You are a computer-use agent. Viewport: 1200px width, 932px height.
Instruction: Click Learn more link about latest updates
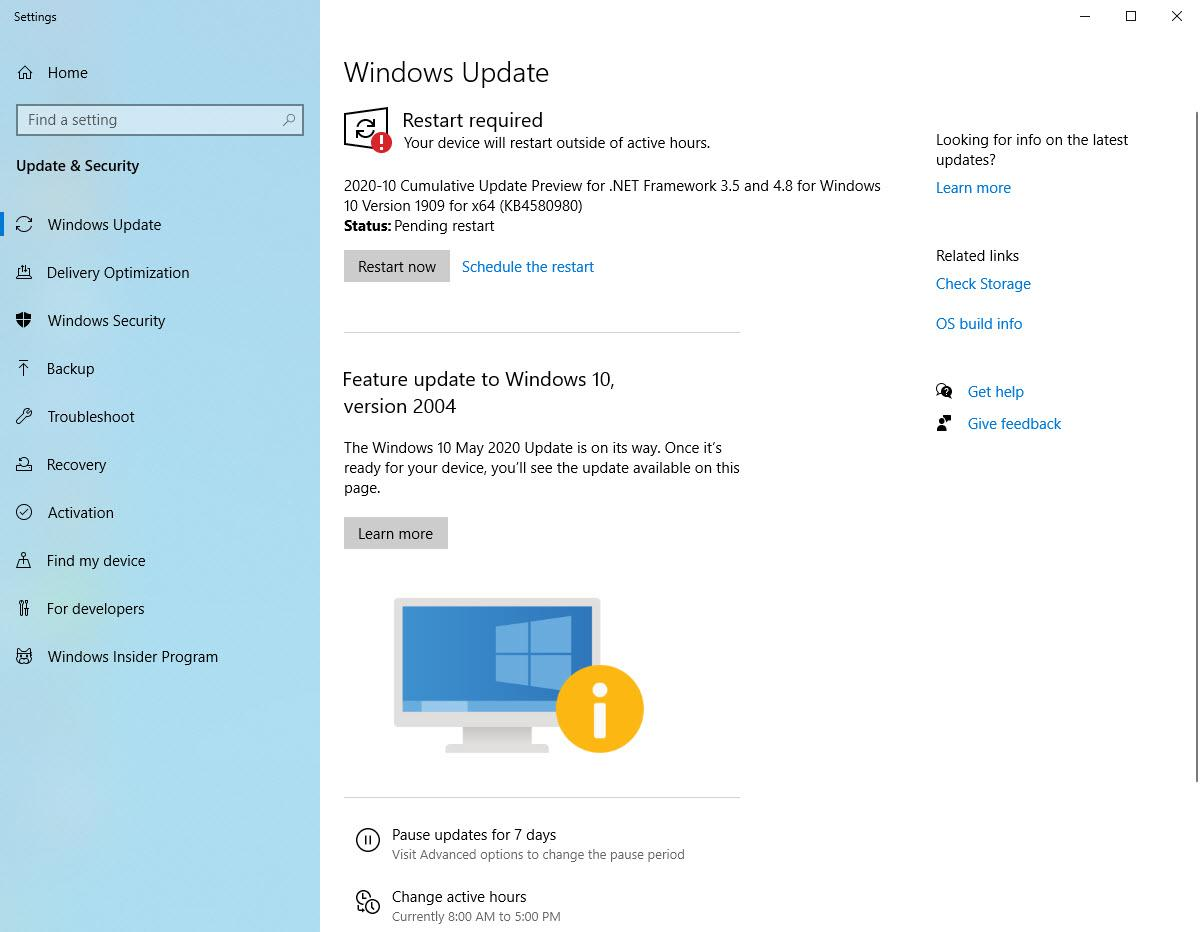click(x=973, y=188)
